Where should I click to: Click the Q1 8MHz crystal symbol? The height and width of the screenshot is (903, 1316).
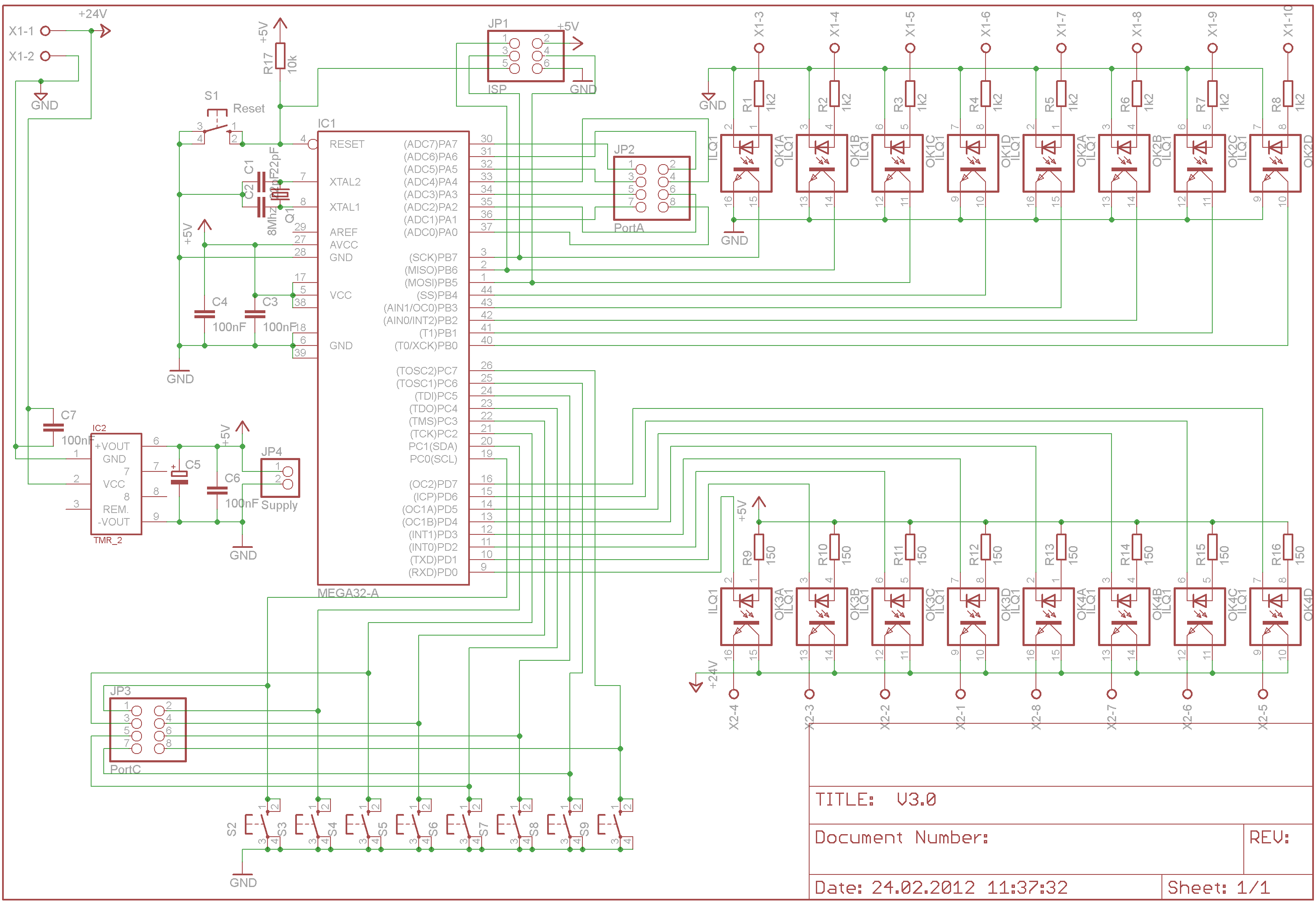tap(280, 194)
